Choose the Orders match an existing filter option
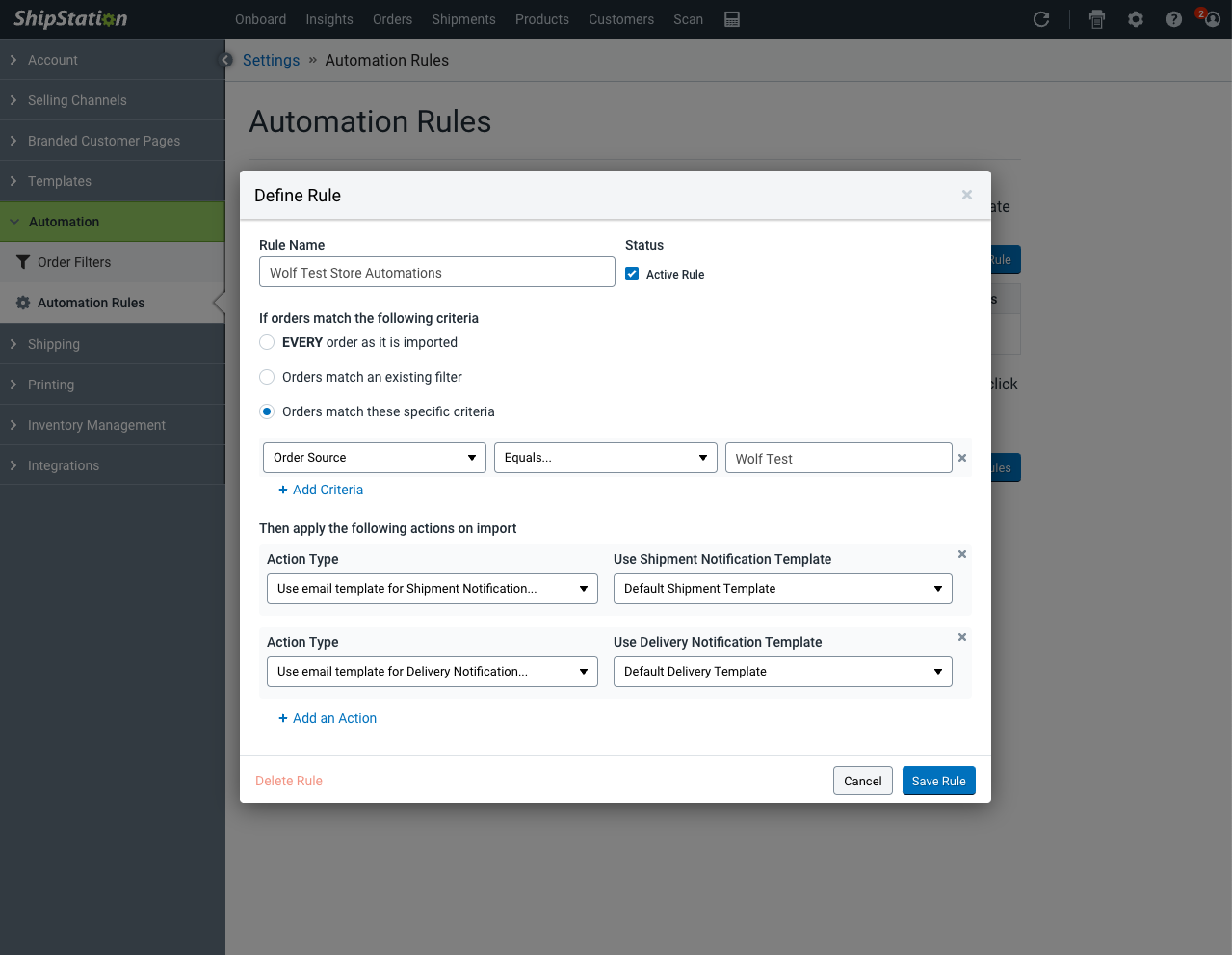The height and width of the screenshot is (955, 1232). 266,377
